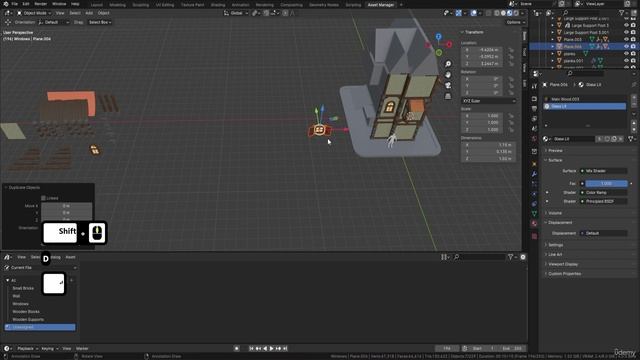Click the play animation button
The image size is (640, 360).
point(271,349)
